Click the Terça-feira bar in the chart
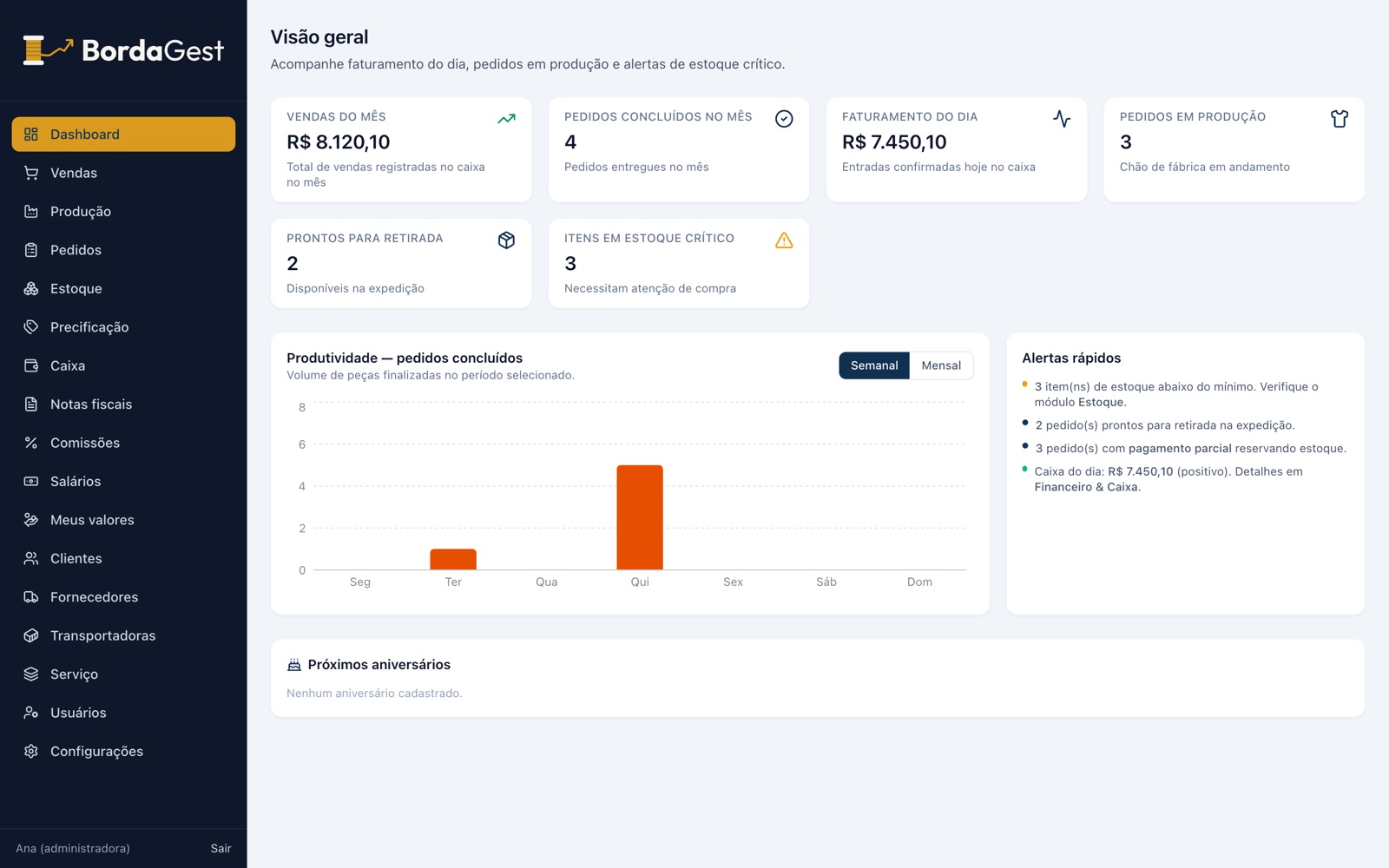This screenshot has width=1389, height=868. tap(453, 559)
